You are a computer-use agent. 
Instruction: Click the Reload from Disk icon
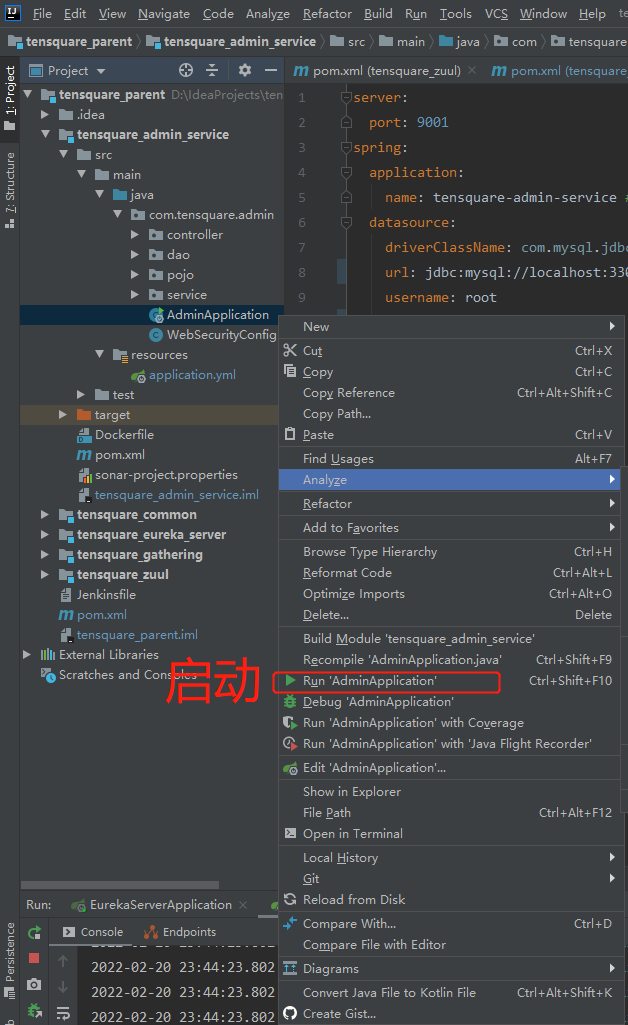pos(290,899)
